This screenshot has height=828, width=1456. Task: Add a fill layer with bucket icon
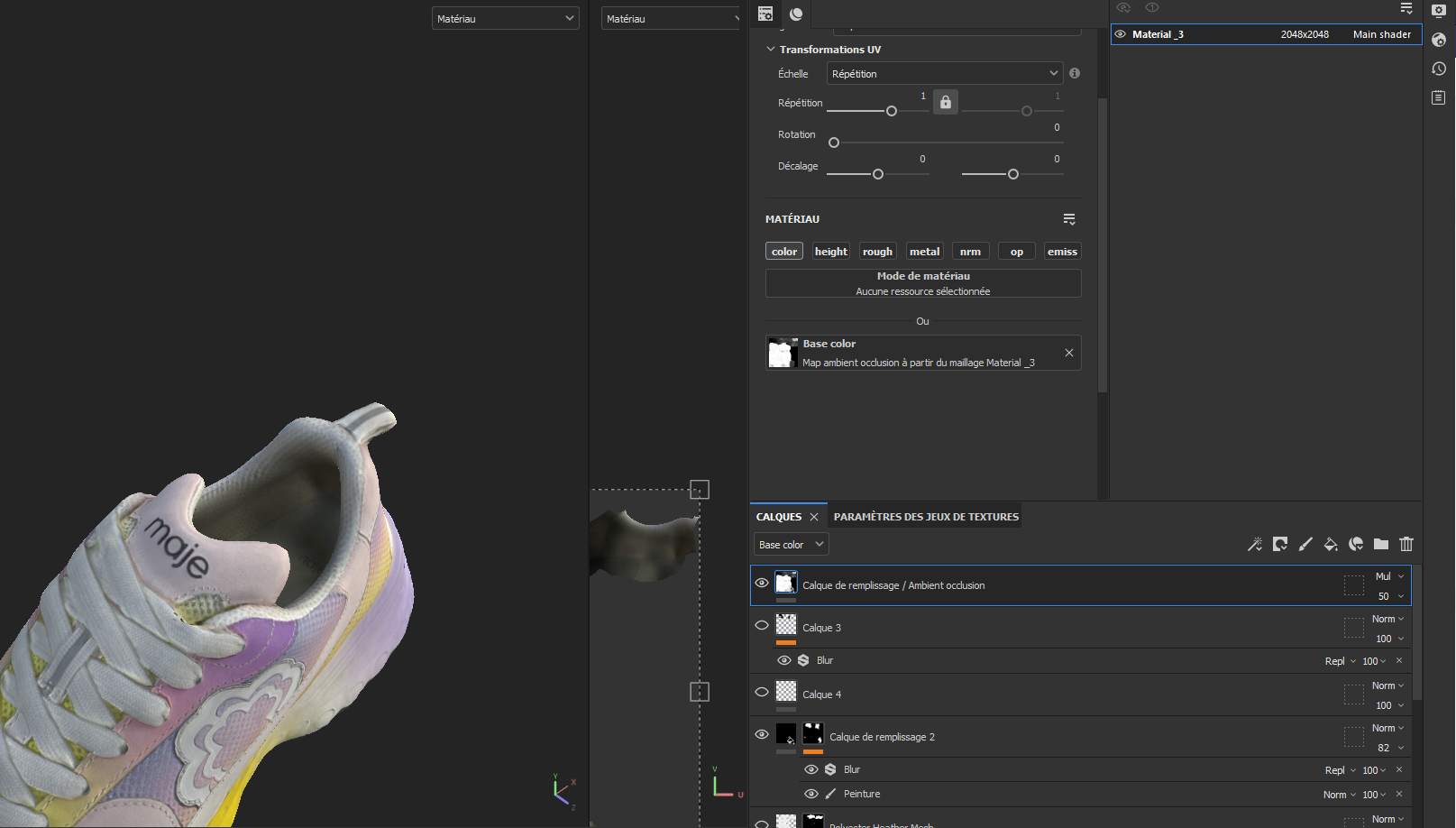[x=1330, y=544]
